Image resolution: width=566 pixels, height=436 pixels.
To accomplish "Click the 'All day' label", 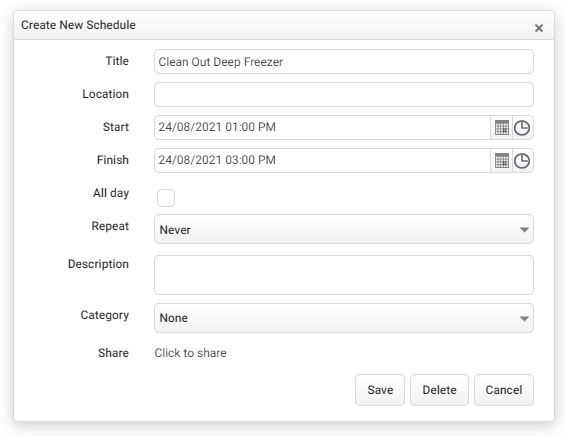I will click(x=111, y=193).
